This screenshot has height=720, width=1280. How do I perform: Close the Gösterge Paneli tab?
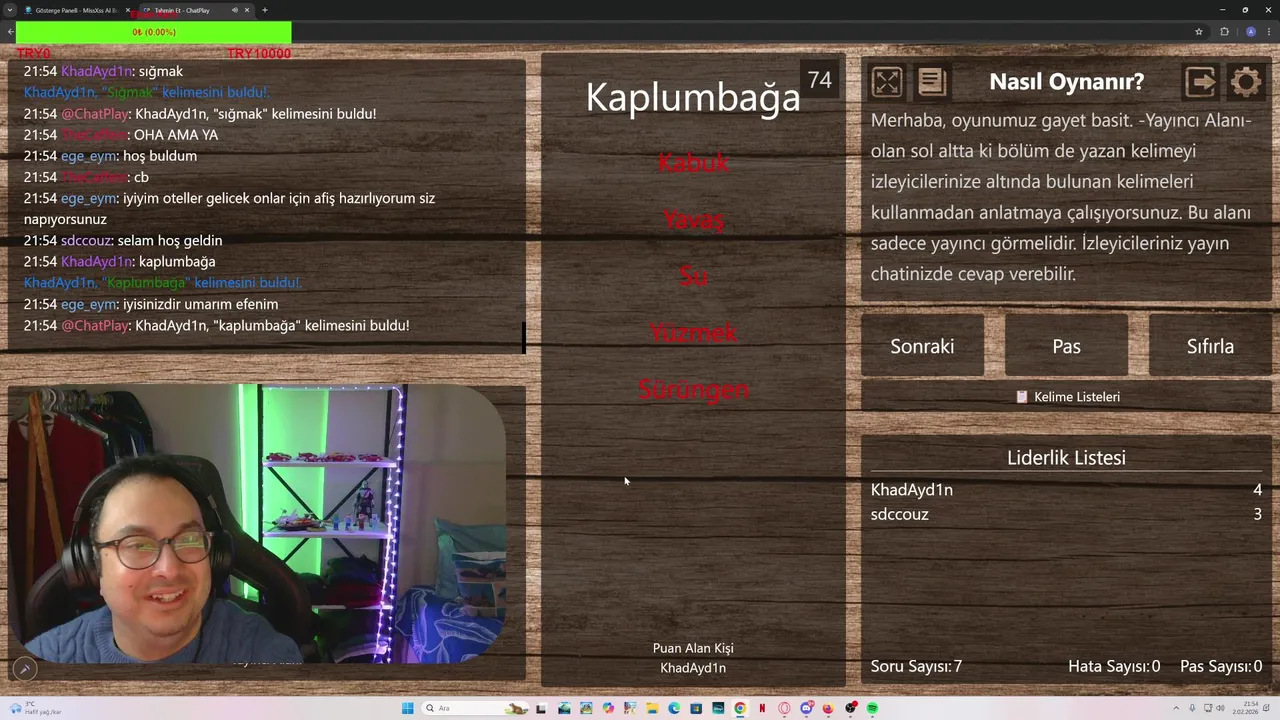click(128, 10)
